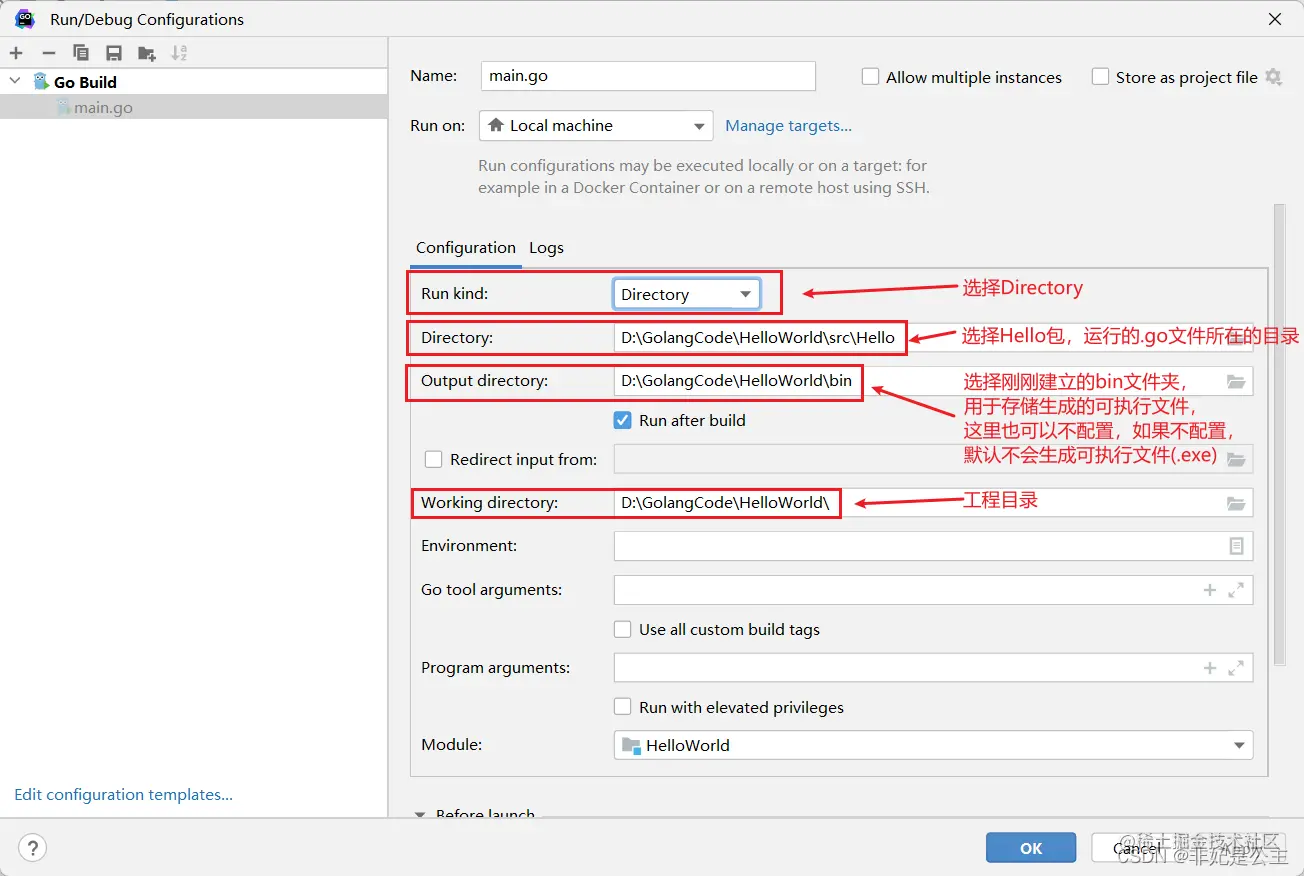Open the help question mark icon
Image resolution: width=1304 pixels, height=876 pixels.
(32, 847)
